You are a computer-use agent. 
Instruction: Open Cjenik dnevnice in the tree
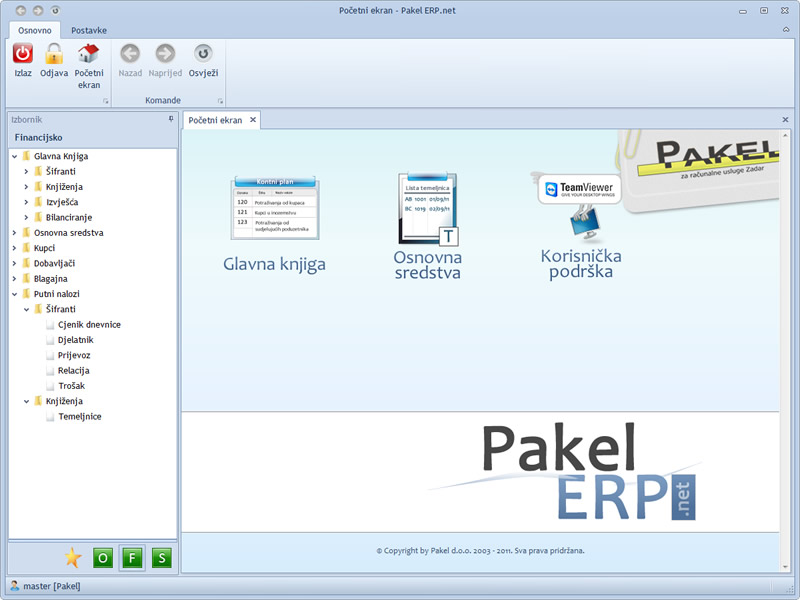(x=89, y=325)
